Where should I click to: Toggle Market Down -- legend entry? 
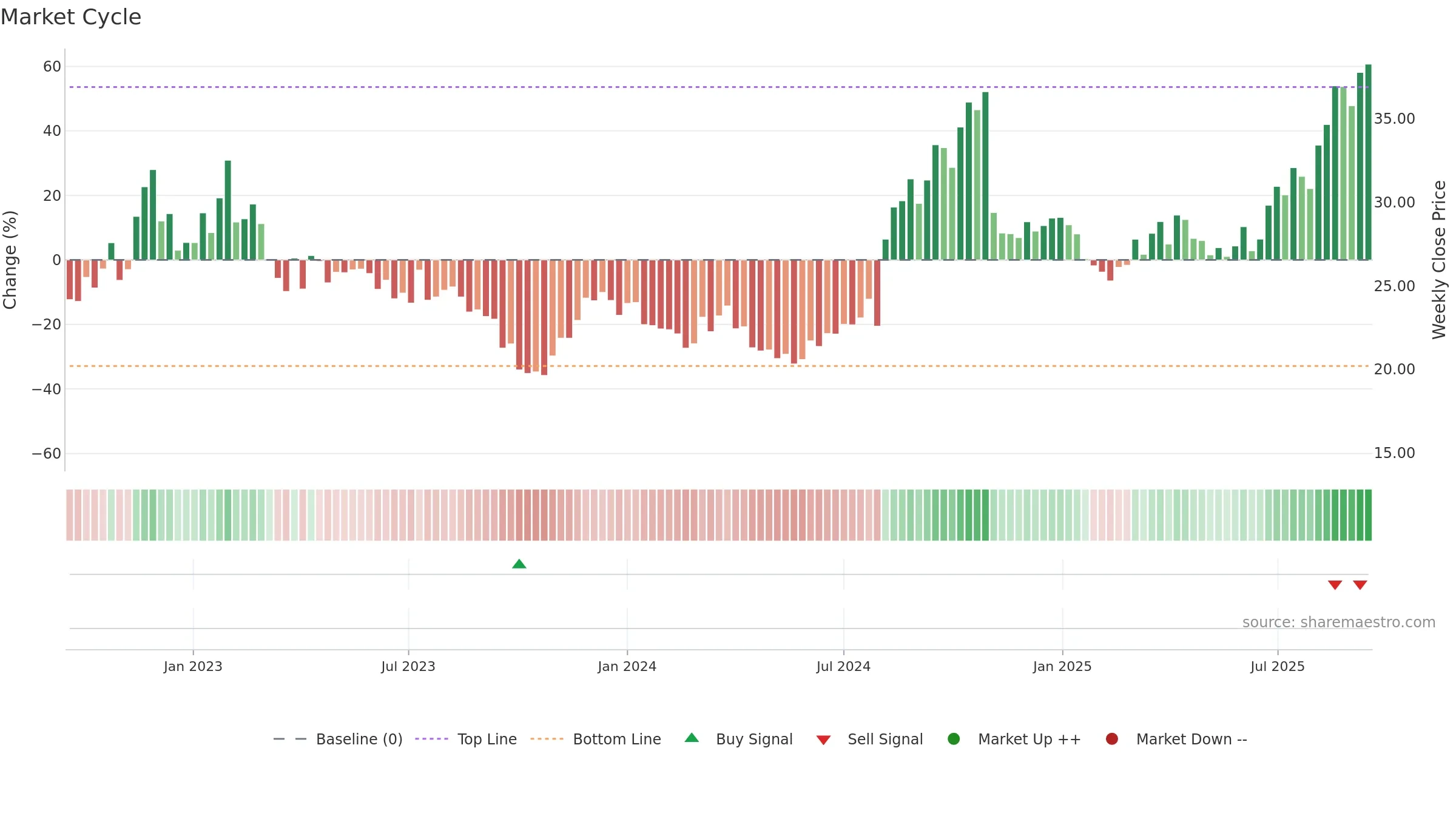coord(1176,740)
